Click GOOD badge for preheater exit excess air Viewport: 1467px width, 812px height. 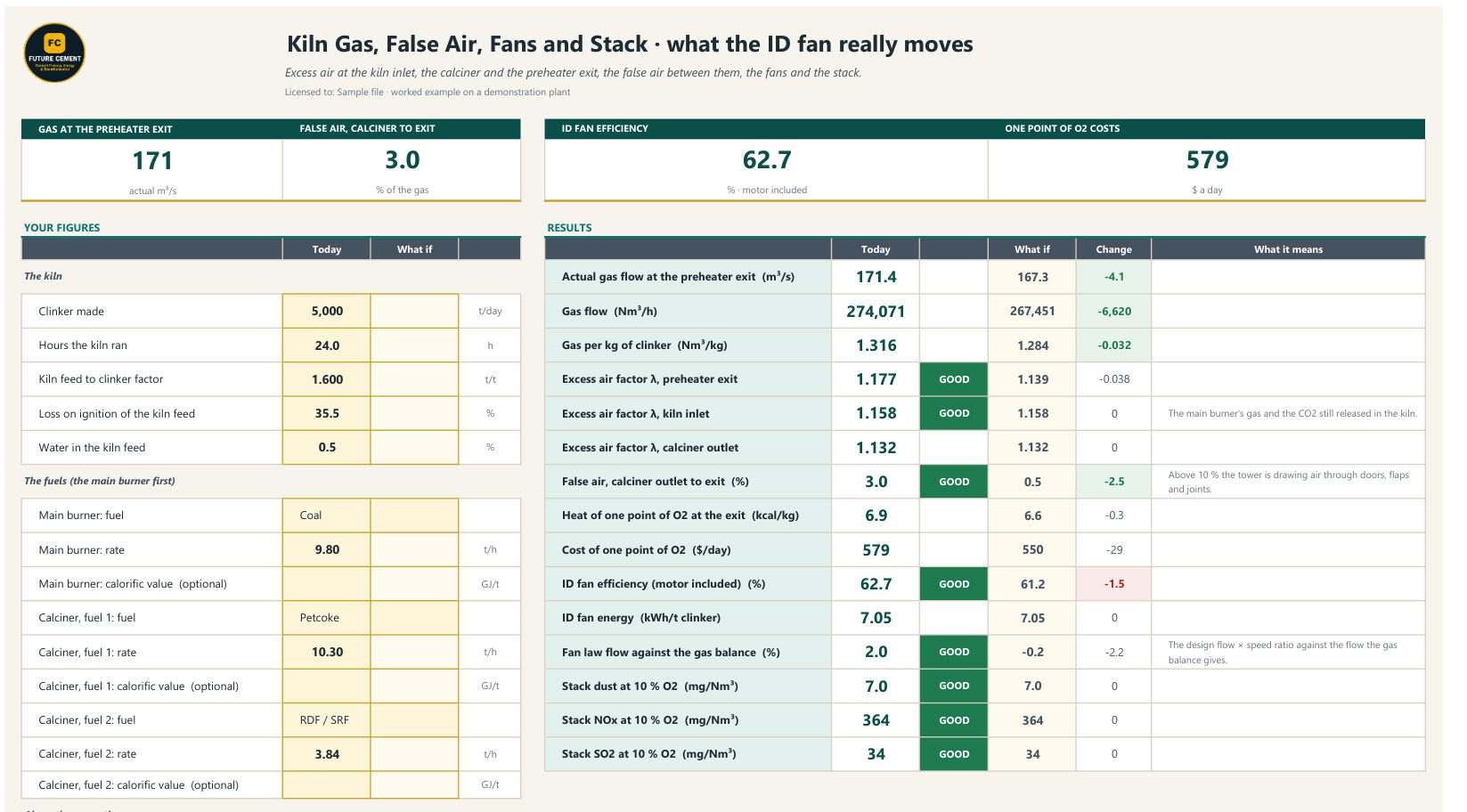pos(954,379)
